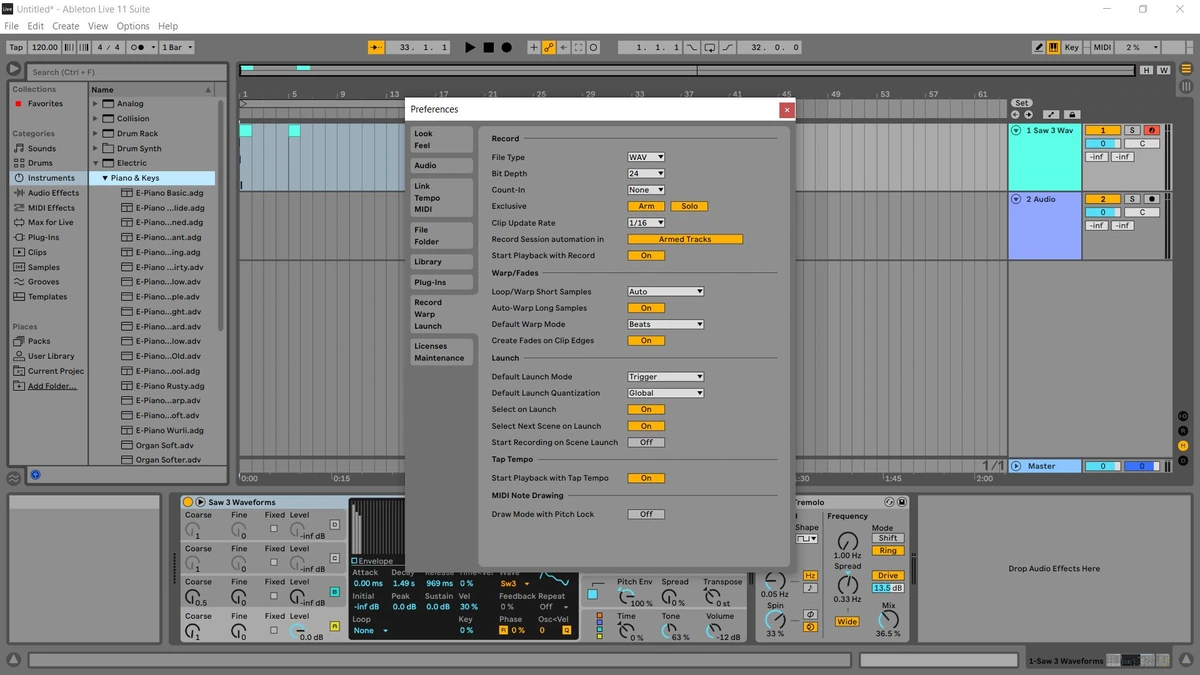Toggle computer MIDI keyboard icon
The width and height of the screenshot is (1200, 675).
[x=1053, y=47]
